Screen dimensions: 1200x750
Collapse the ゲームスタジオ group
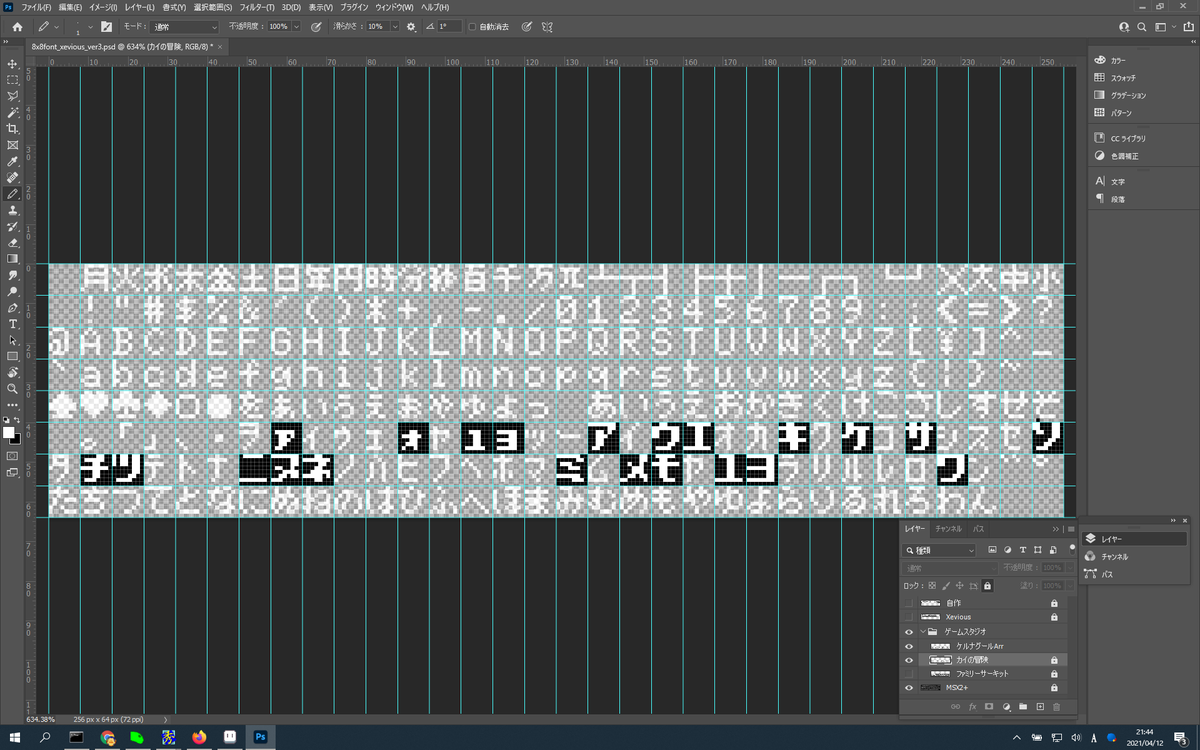923,632
